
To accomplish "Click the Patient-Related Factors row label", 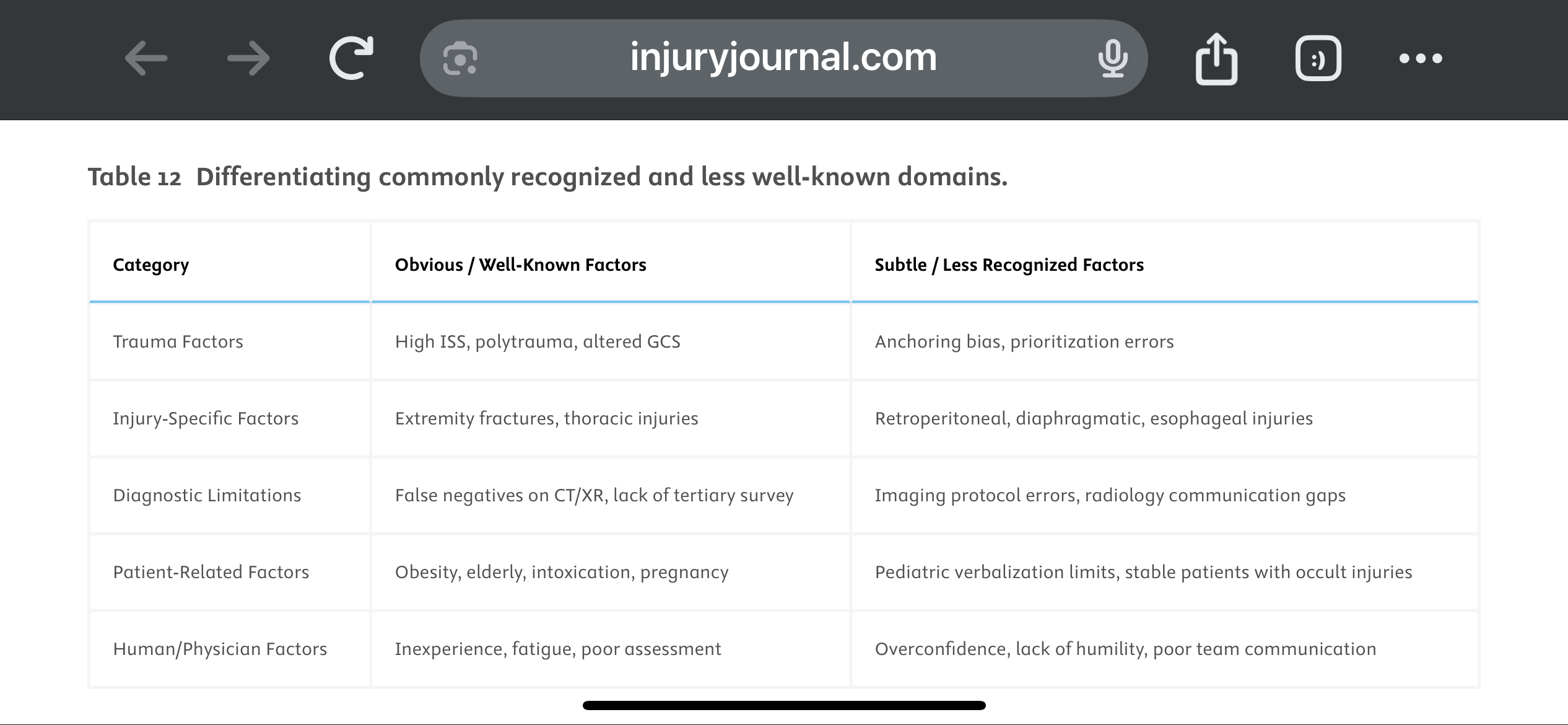I will [x=211, y=572].
